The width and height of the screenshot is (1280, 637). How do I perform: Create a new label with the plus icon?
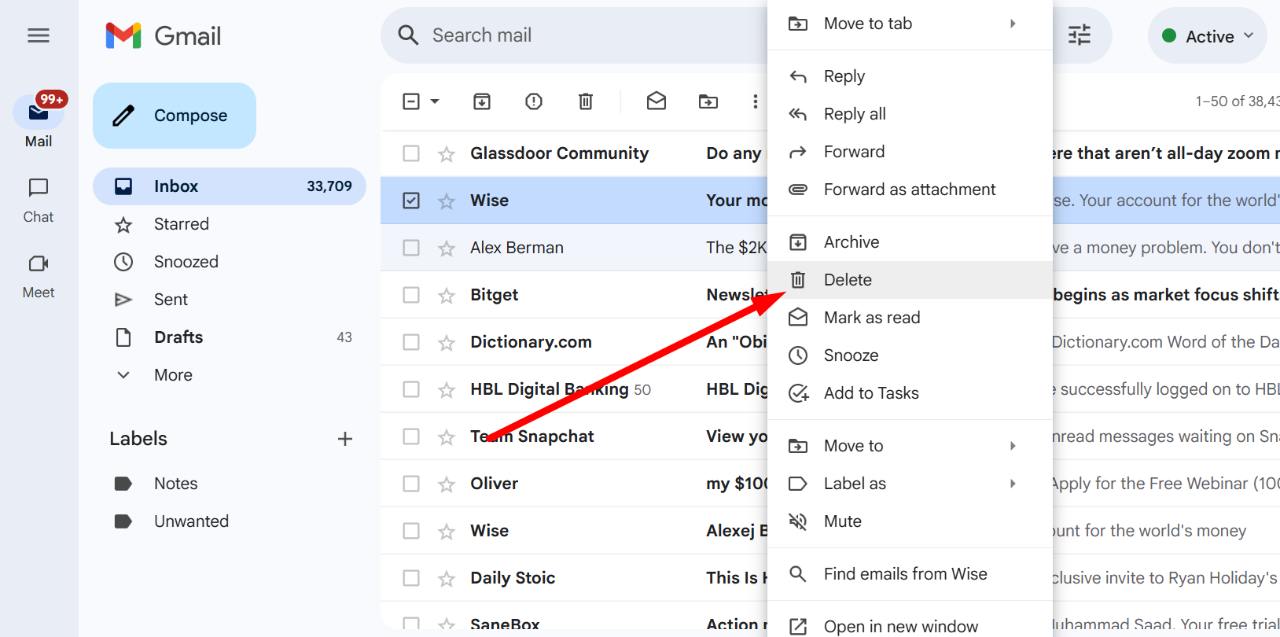345,439
